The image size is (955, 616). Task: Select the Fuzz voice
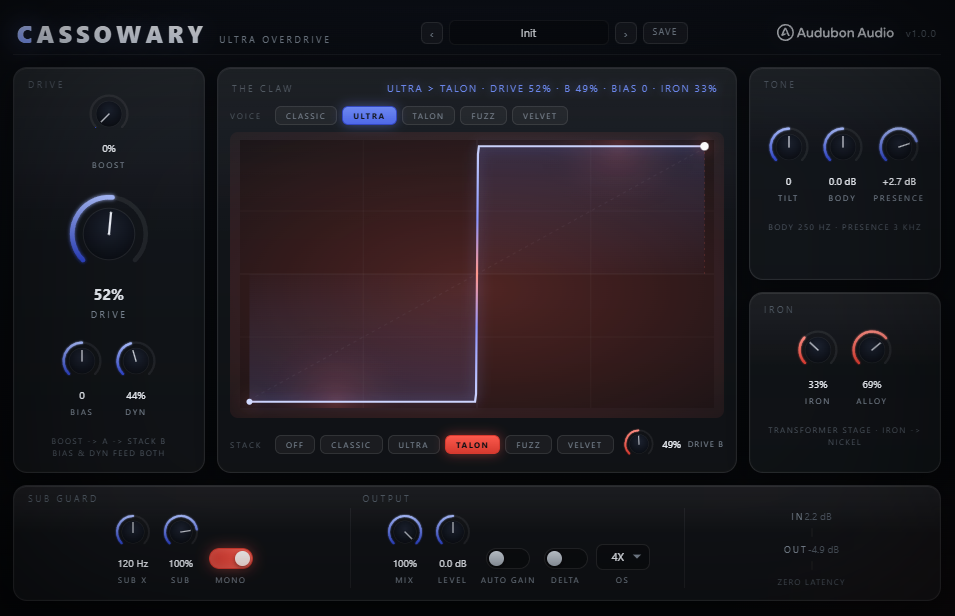pyautogui.click(x=483, y=116)
